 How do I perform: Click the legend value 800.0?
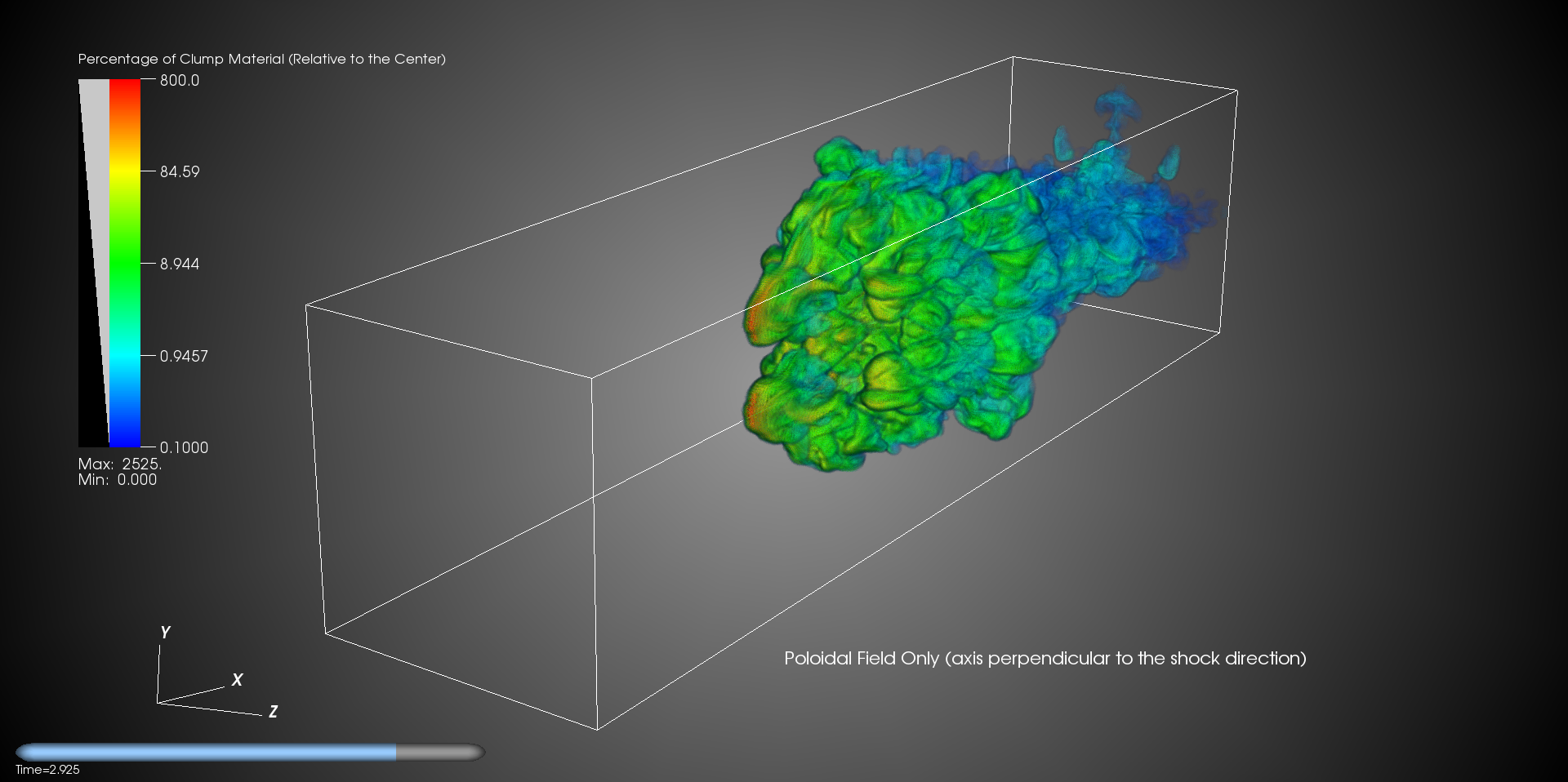tap(180, 80)
